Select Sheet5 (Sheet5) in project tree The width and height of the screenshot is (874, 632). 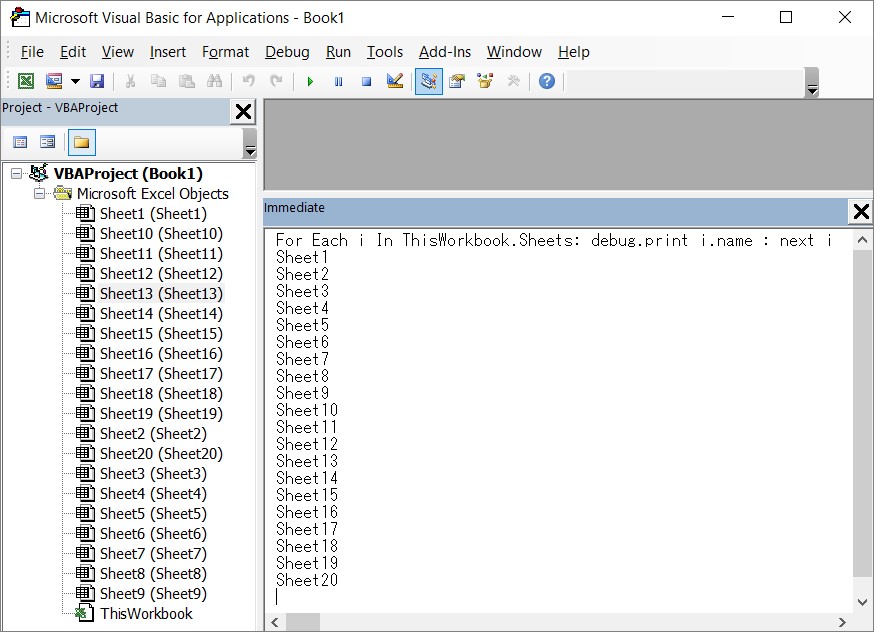coord(153,514)
